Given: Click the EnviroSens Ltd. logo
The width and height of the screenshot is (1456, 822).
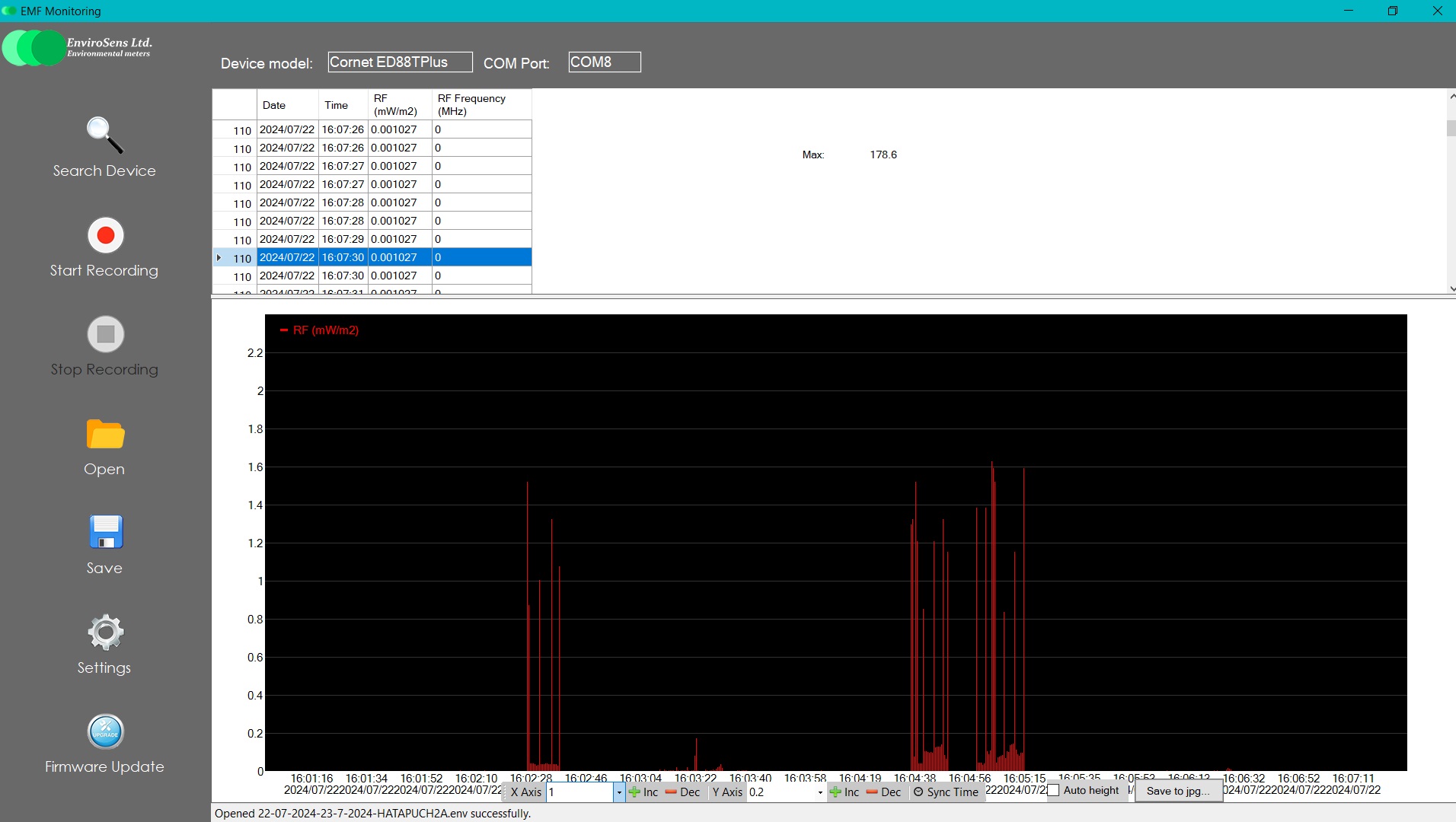Looking at the screenshot, I should pyautogui.click(x=78, y=47).
